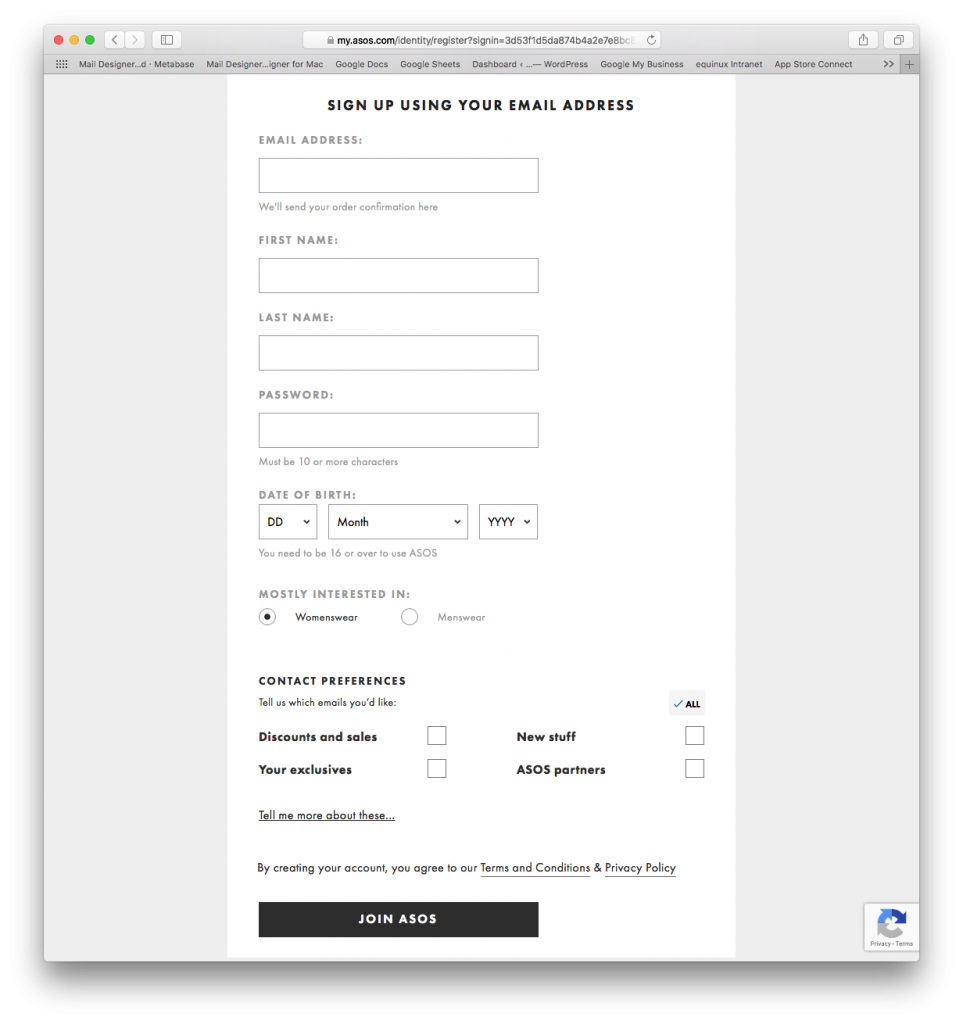This screenshot has width=963, height=1024.
Task: Go back using Safari back arrow
Action: (x=115, y=40)
